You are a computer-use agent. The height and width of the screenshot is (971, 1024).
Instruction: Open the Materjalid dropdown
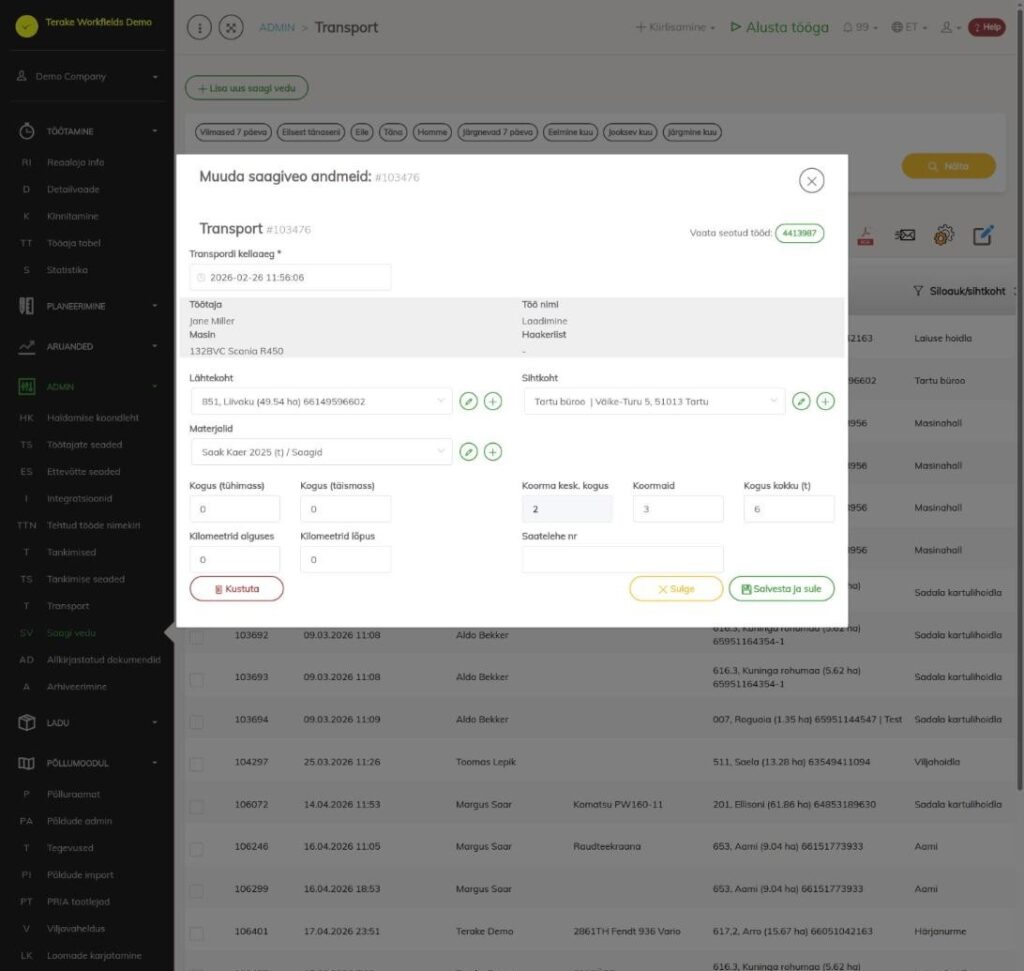(x=321, y=452)
